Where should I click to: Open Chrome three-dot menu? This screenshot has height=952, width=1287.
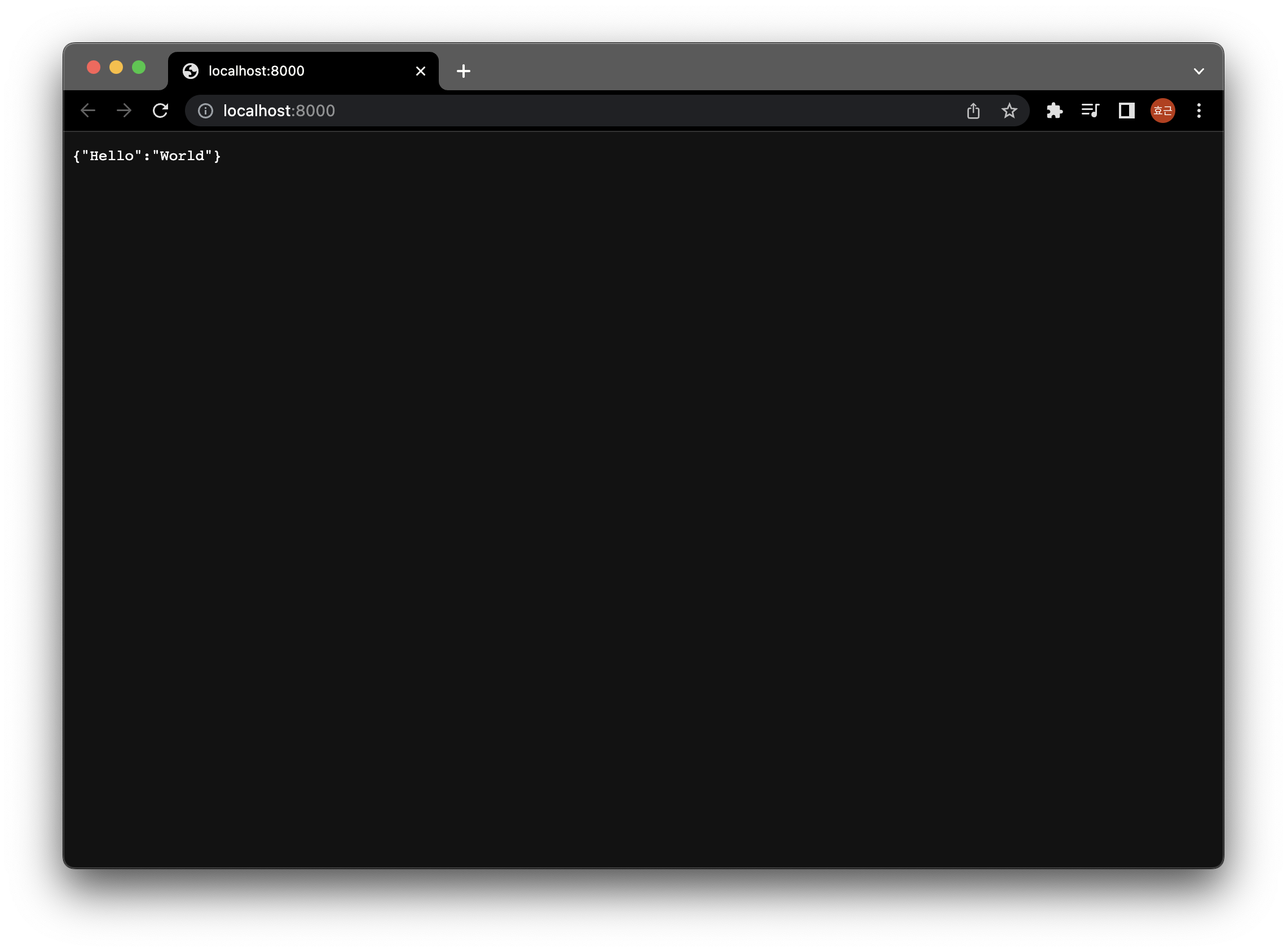pyautogui.click(x=1199, y=111)
